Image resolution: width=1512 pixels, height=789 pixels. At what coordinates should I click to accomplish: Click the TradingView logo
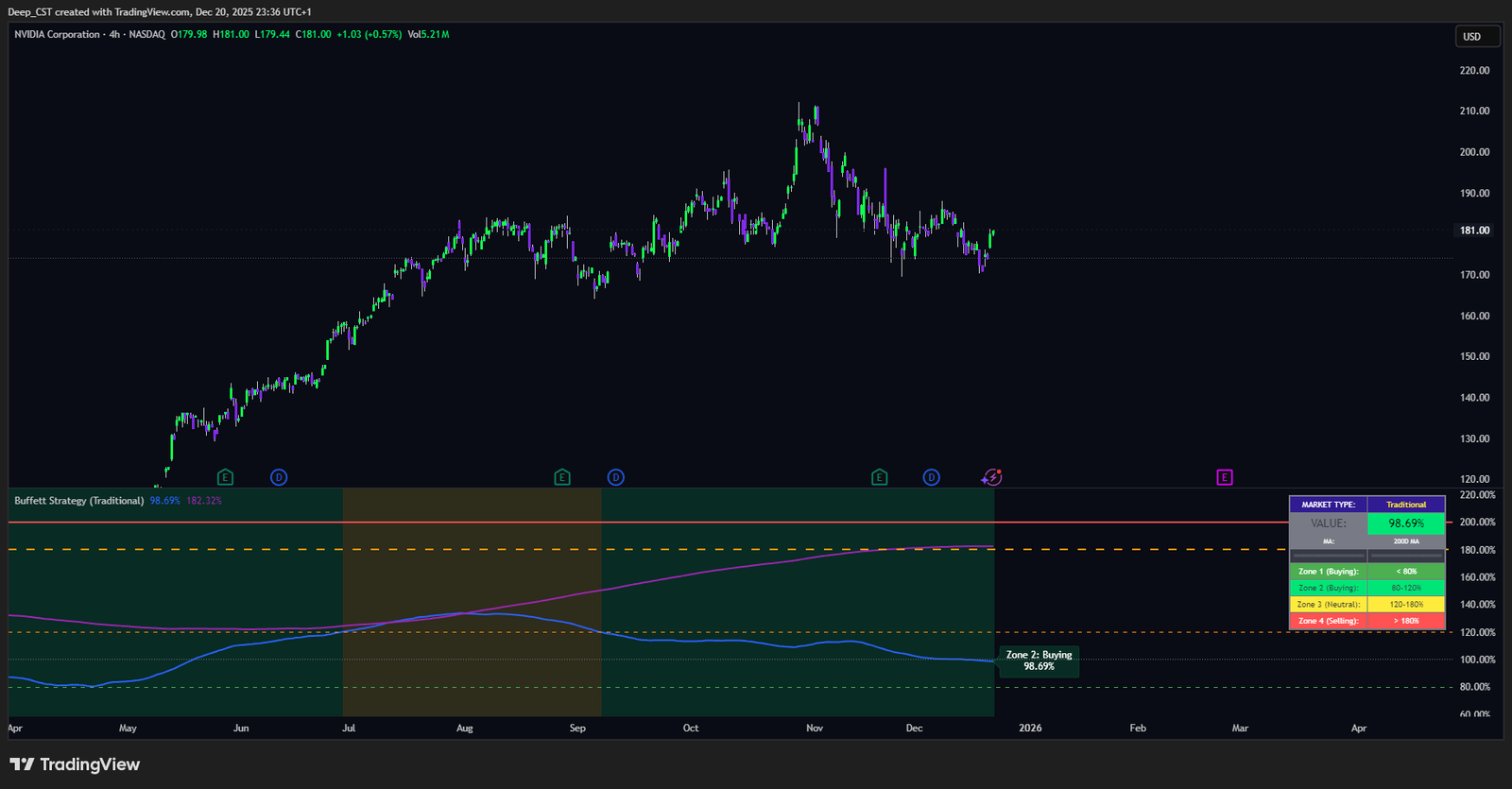pyautogui.click(x=75, y=764)
